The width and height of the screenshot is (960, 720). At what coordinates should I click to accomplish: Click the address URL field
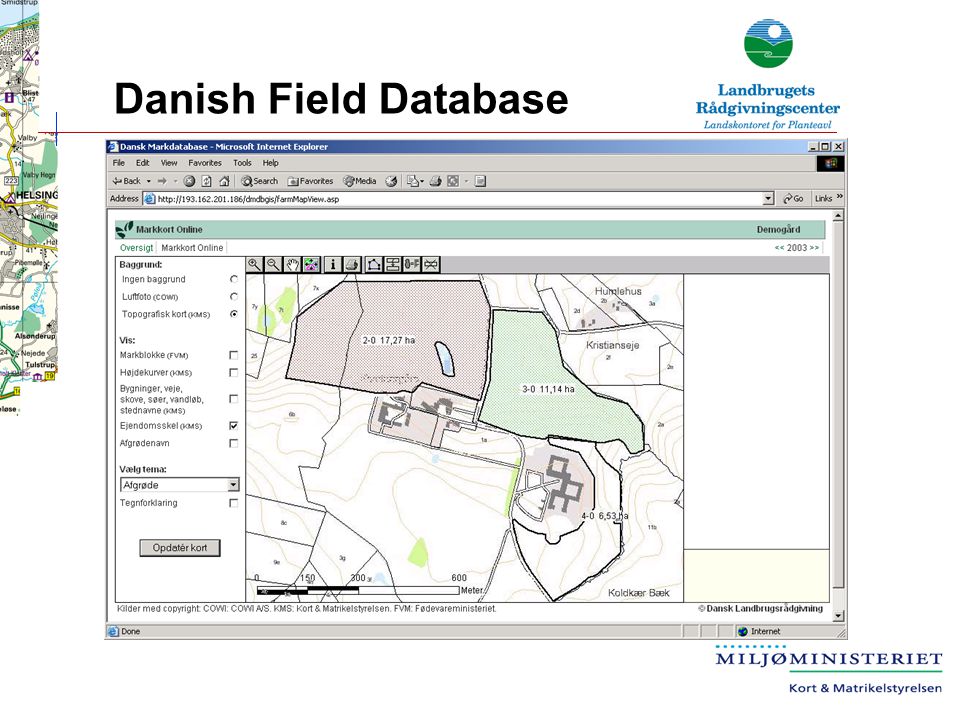tap(459, 199)
